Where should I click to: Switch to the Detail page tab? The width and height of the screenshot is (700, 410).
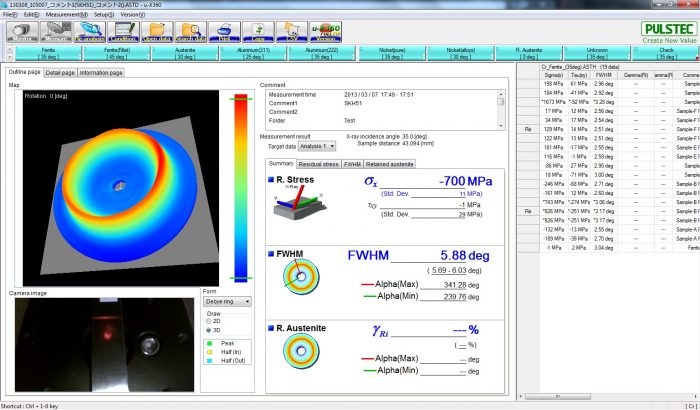click(60, 73)
